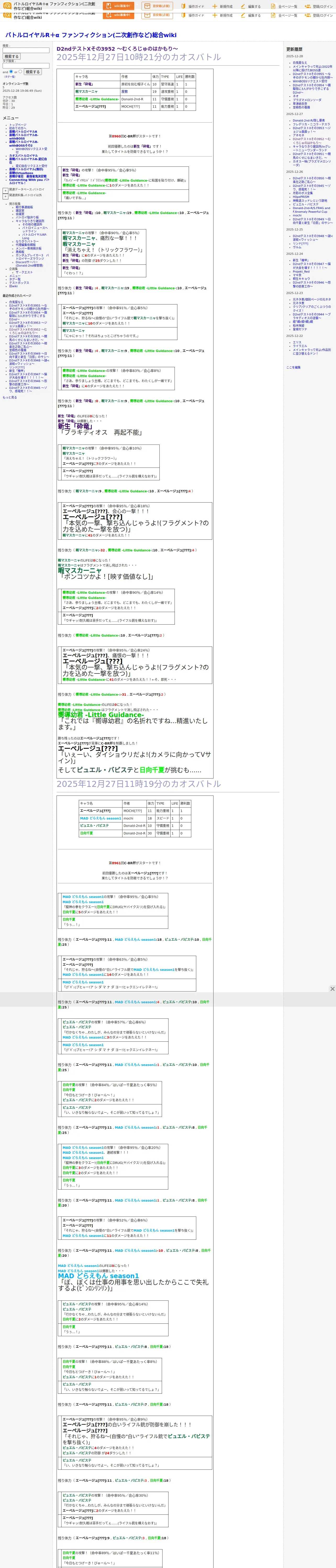Open アネモネ in 更新履歴
336x1568 pixels.
(298, 135)
